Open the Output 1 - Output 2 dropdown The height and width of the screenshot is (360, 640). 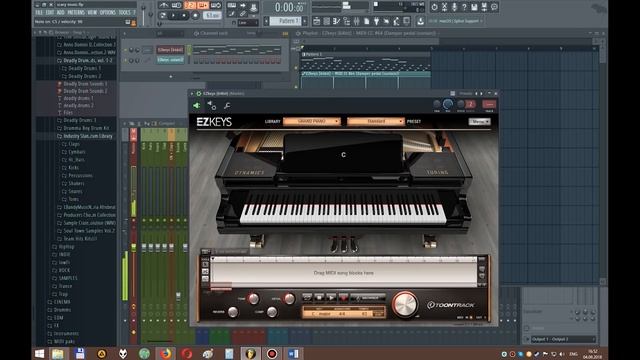click(x=563, y=339)
